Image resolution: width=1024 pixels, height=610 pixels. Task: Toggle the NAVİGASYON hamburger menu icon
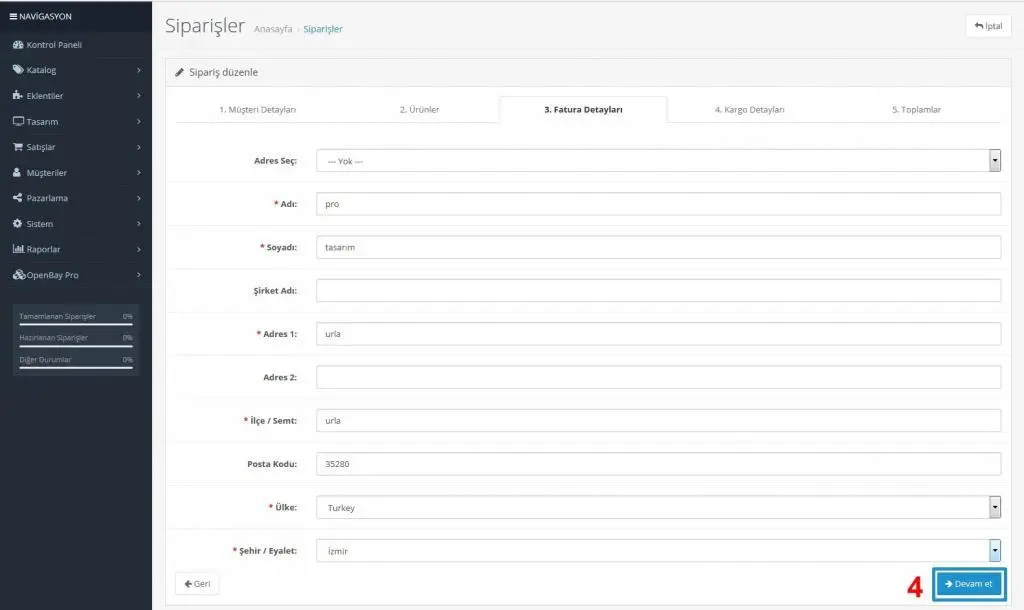click(13, 16)
